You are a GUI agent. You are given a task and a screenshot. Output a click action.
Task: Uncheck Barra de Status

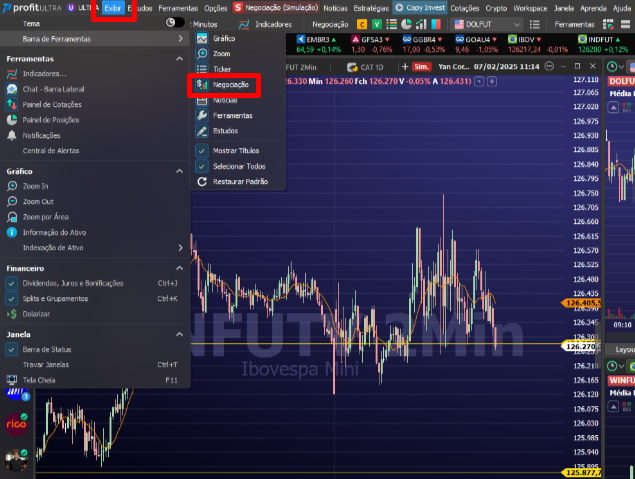pos(11,349)
